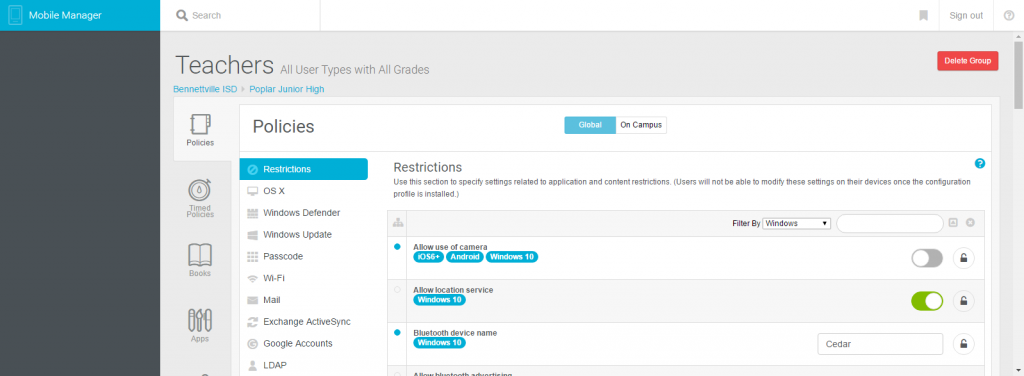Click the Exchange ActiveSync arrows icon
1024x376 pixels.
click(x=252, y=322)
